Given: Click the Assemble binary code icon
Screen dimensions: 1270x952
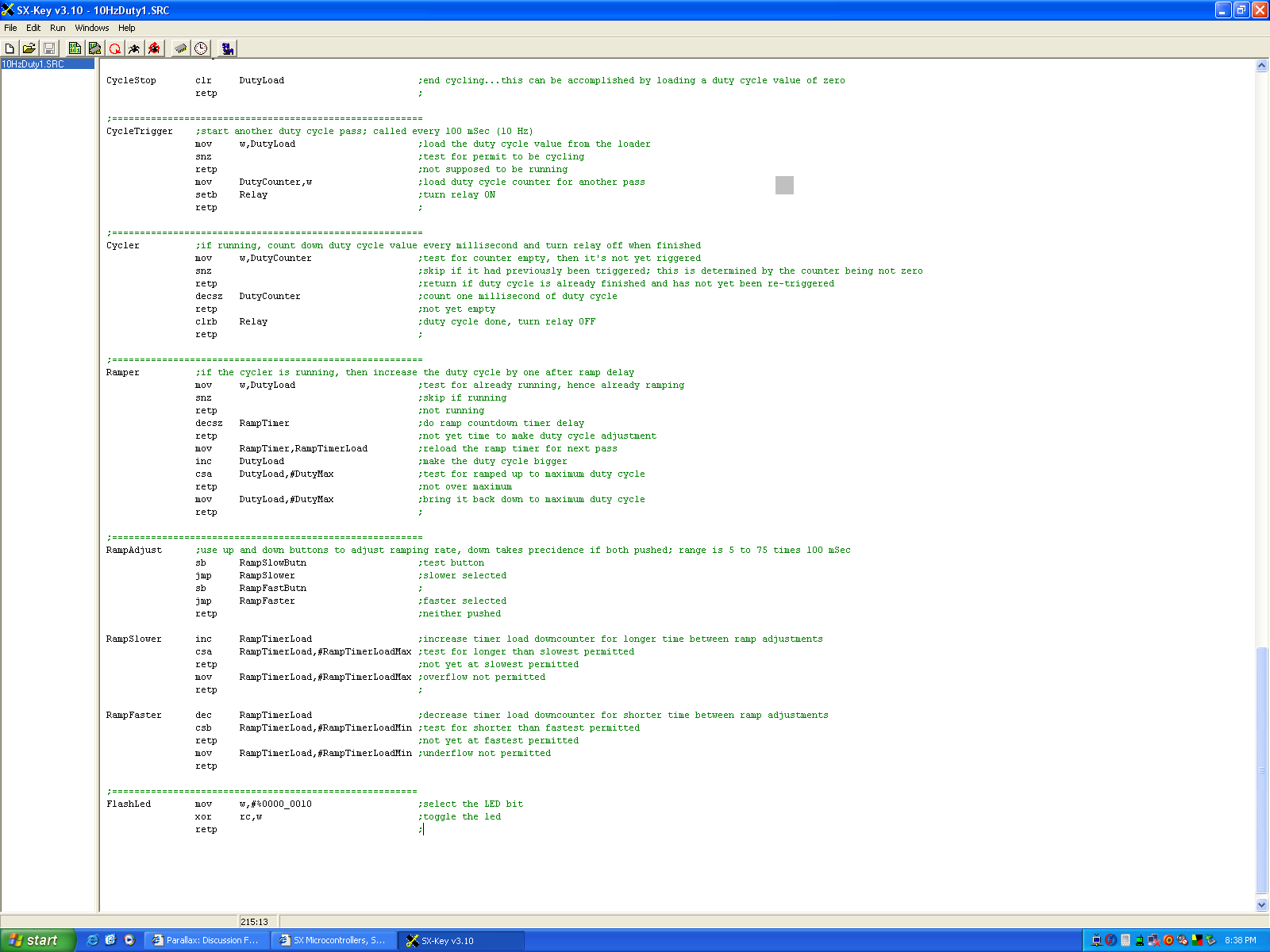Looking at the screenshot, I should click(x=75, y=48).
